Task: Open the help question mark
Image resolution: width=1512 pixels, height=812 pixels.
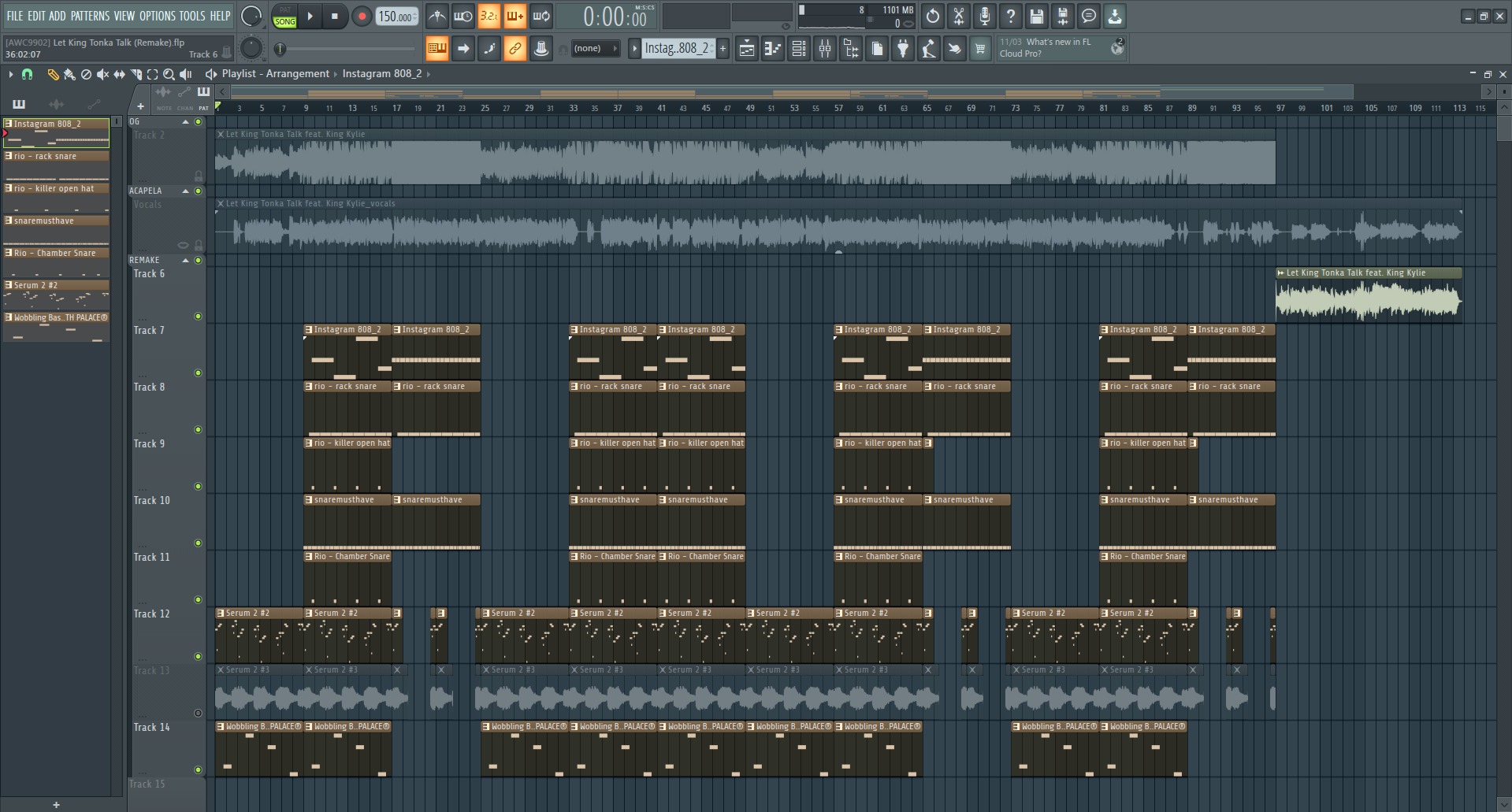Action: [x=1011, y=16]
